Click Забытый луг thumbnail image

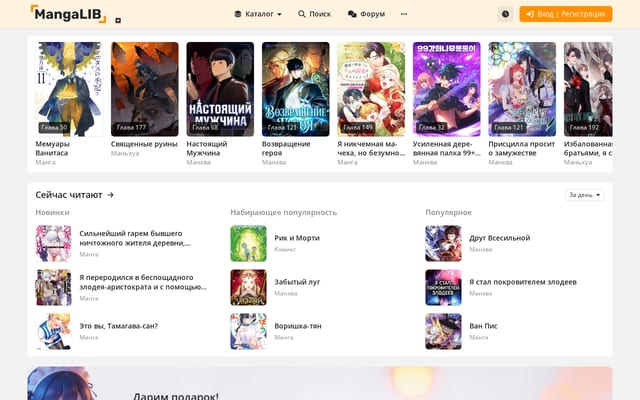248,287
